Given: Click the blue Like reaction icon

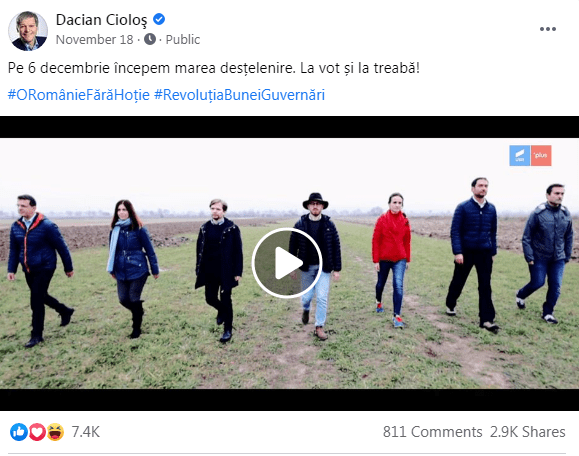Looking at the screenshot, I should click(x=19, y=432).
